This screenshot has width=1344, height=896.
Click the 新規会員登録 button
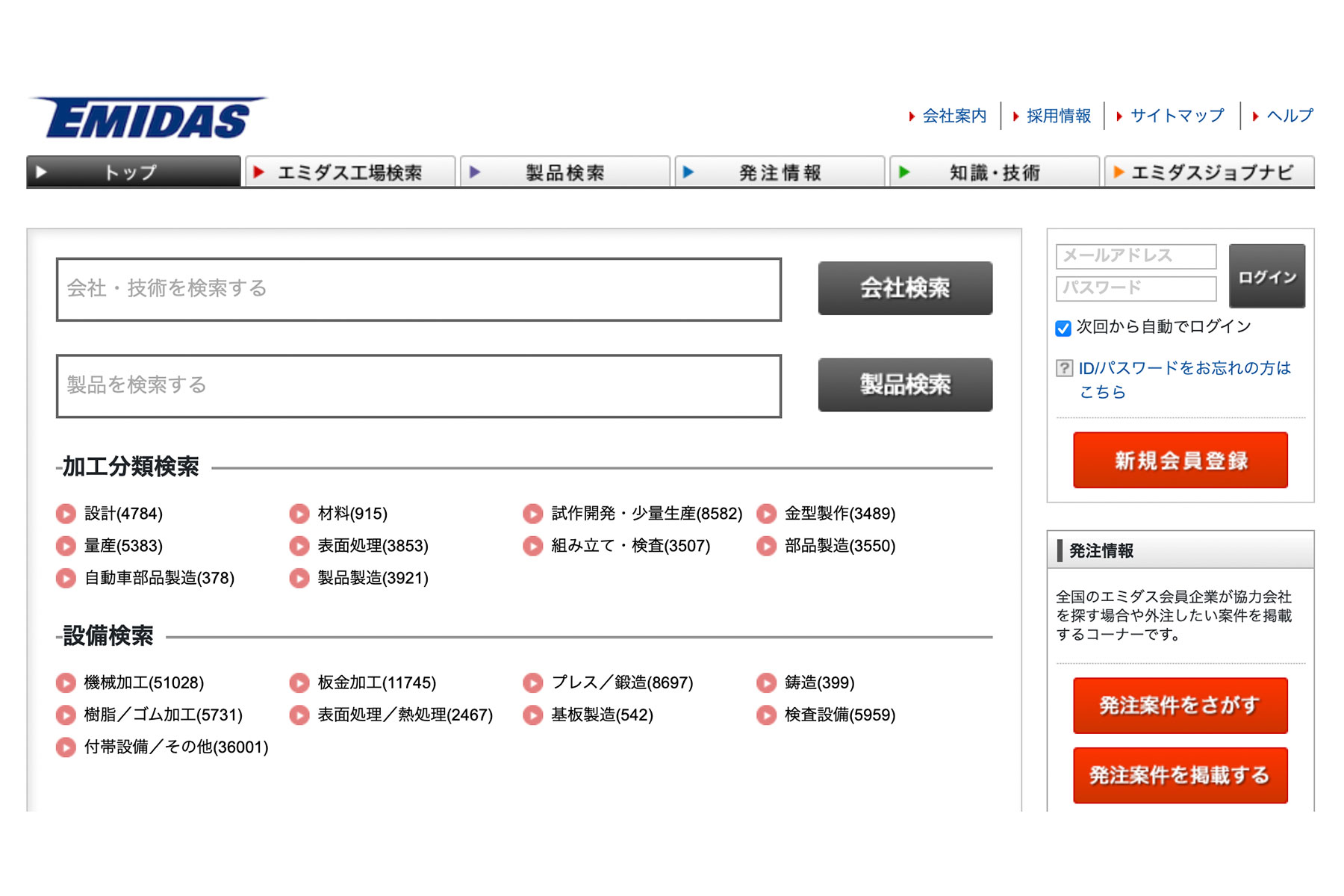1180,460
